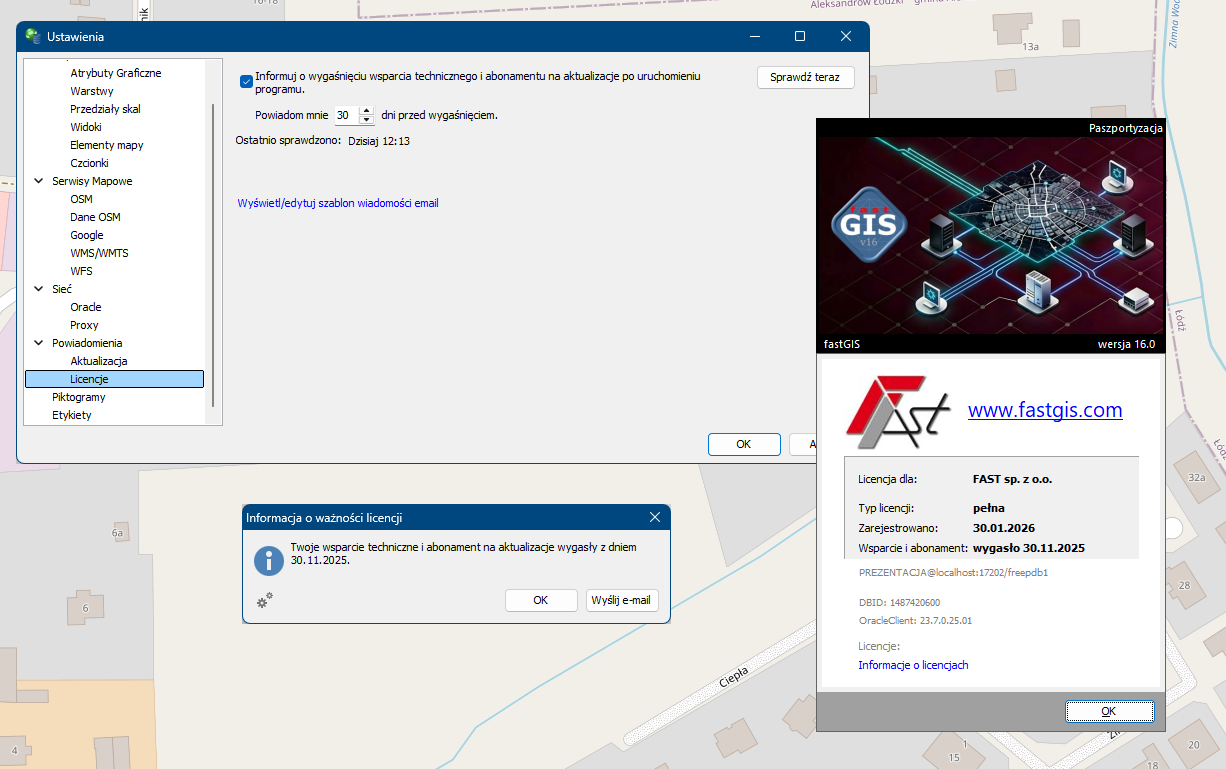This screenshot has width=1226, height=769.
Task: Increase days-before-expiry spinner value
Action: [x=366, y=110]
